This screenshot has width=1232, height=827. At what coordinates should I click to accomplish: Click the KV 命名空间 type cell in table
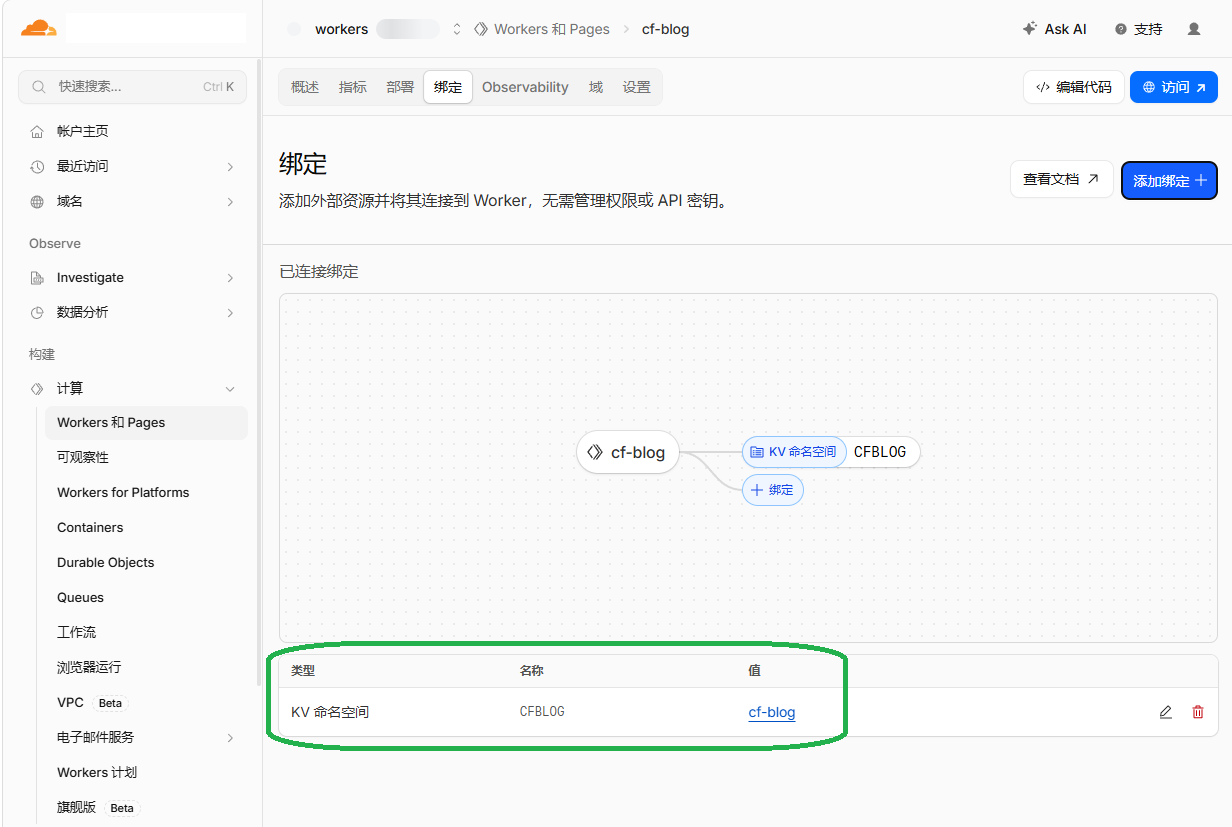(330, 712)
